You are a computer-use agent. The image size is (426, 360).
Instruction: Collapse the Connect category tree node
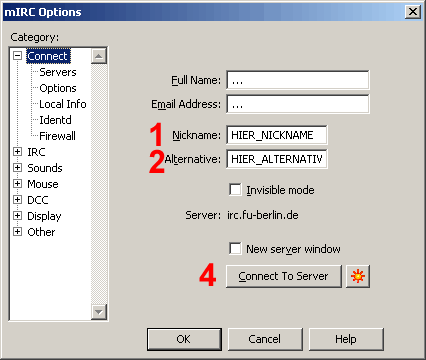tap(17, 56)
